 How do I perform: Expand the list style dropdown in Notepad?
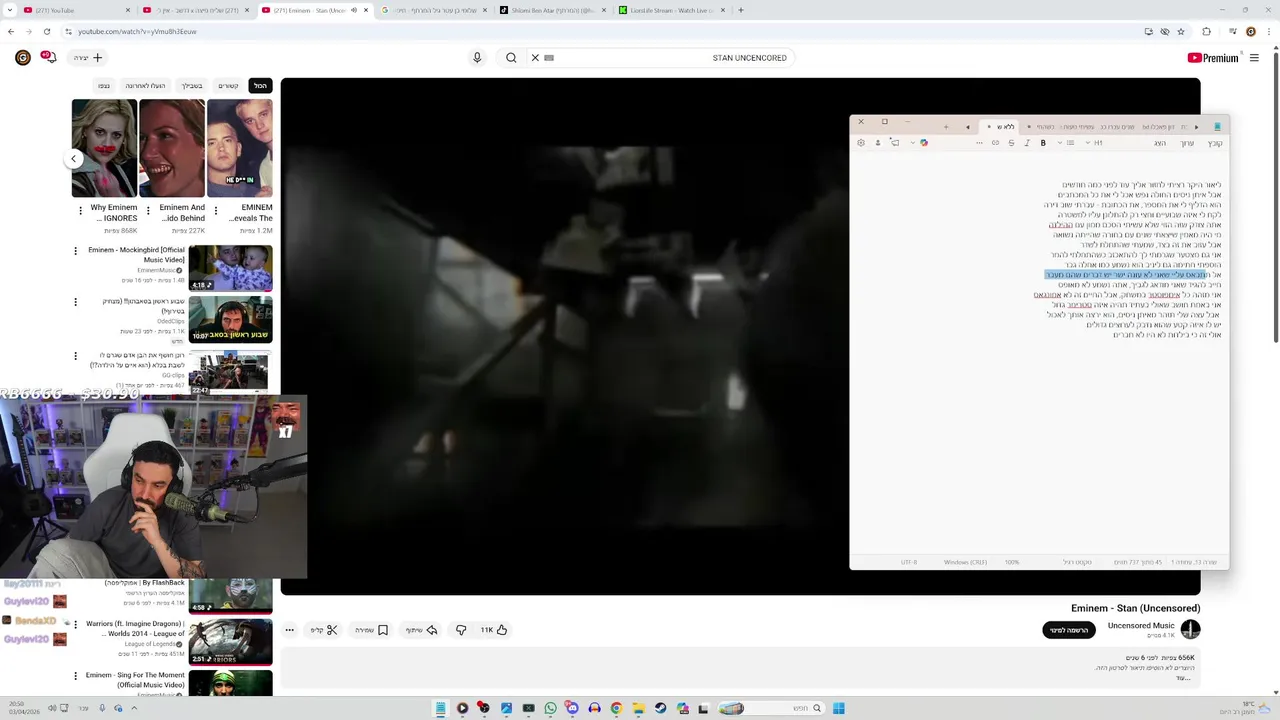1059,143
